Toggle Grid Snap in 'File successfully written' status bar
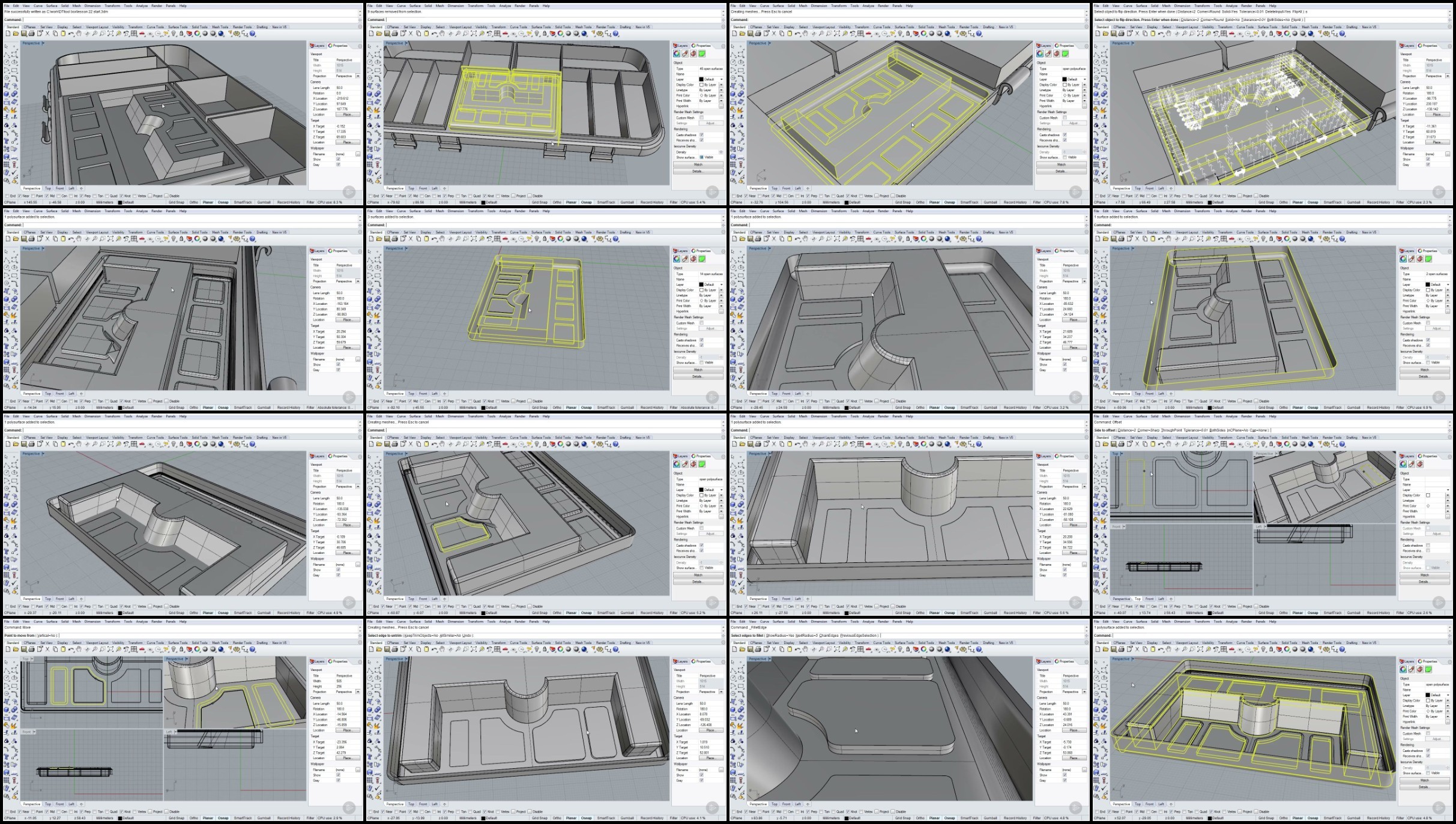Viewport: 1456px width, 824px height. pyautogui.click(x=177, y=202)
